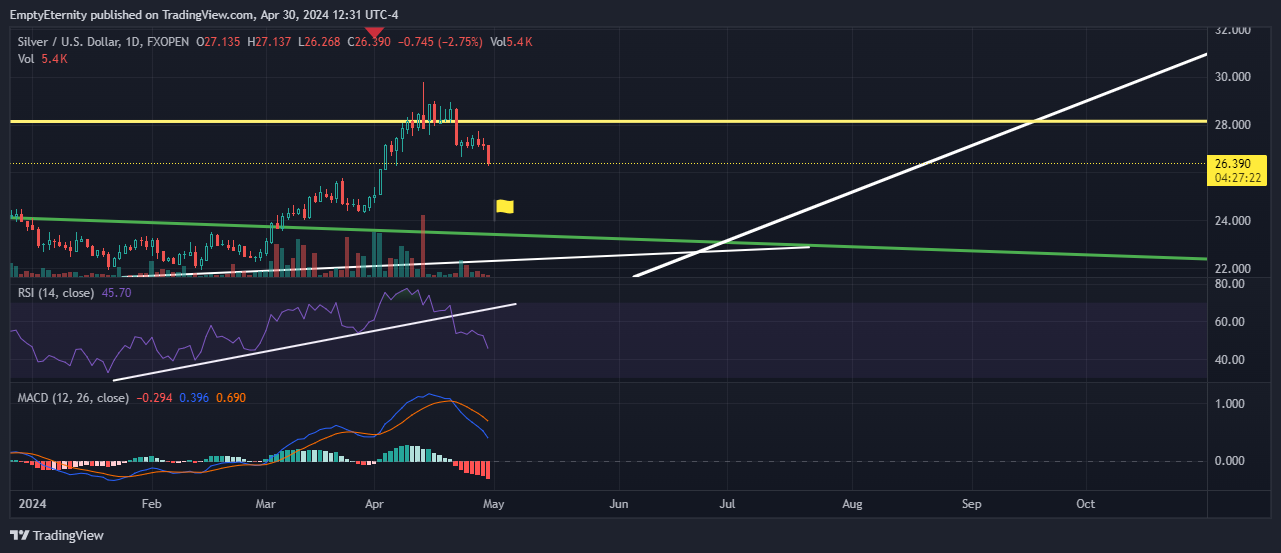This screenshot has height=553, width=1281.
Task: Click the Oct label on time axis
Action: click(1085, 503)
